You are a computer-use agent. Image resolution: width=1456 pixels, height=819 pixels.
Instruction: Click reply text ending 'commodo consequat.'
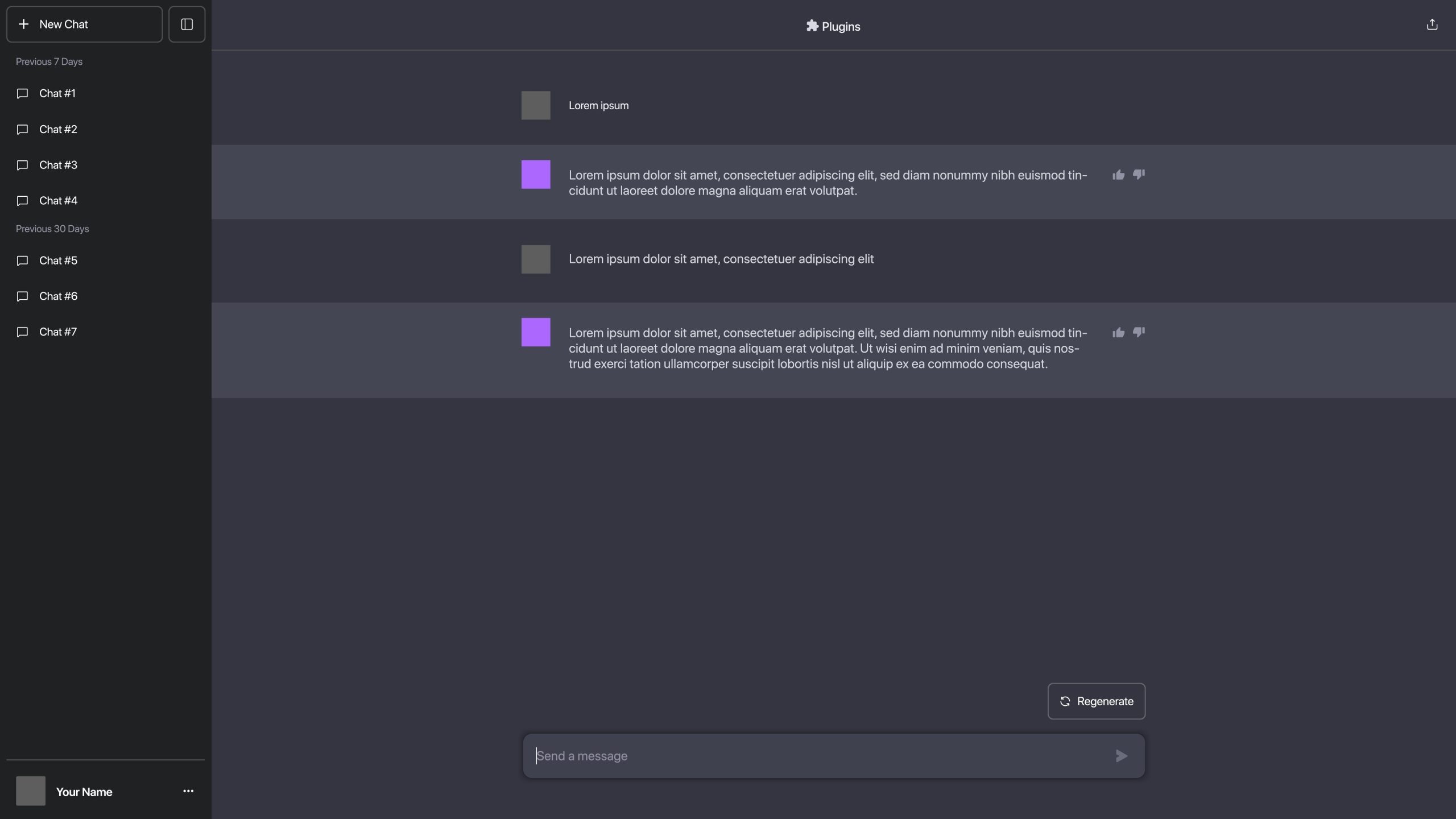[828, 348]
